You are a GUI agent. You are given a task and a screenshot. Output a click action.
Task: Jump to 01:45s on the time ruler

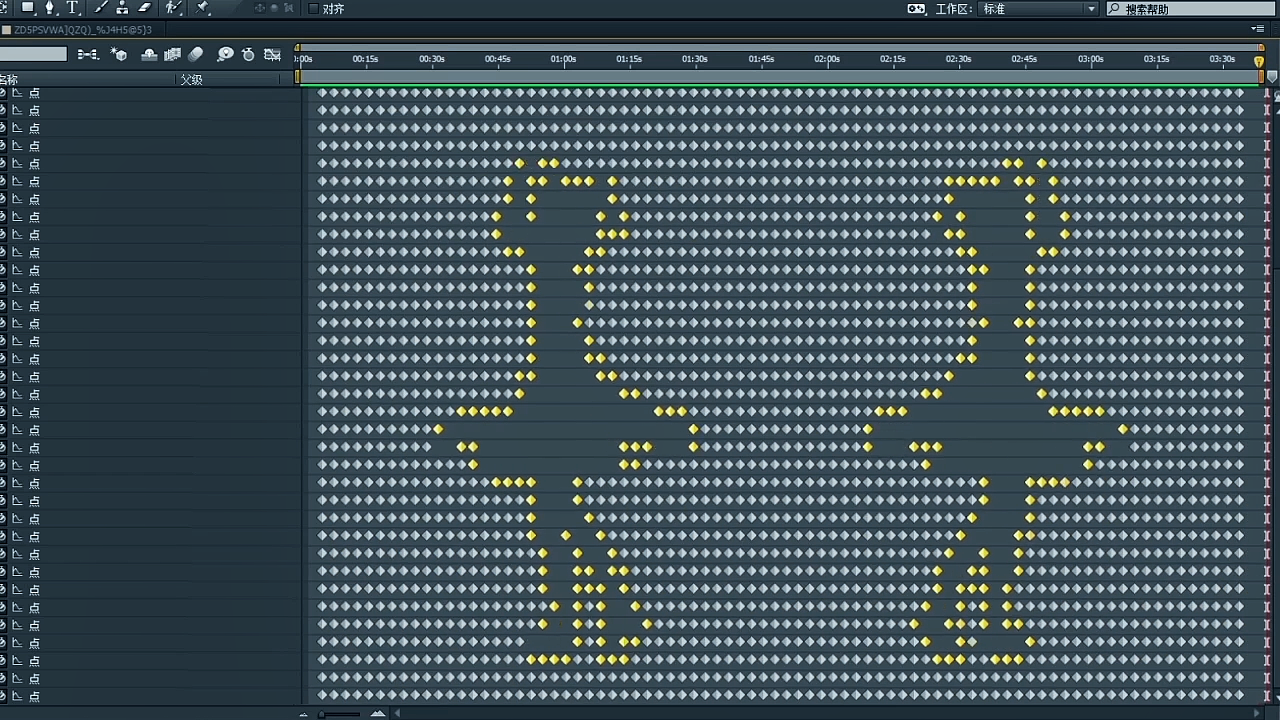click(x=761, y=59)
